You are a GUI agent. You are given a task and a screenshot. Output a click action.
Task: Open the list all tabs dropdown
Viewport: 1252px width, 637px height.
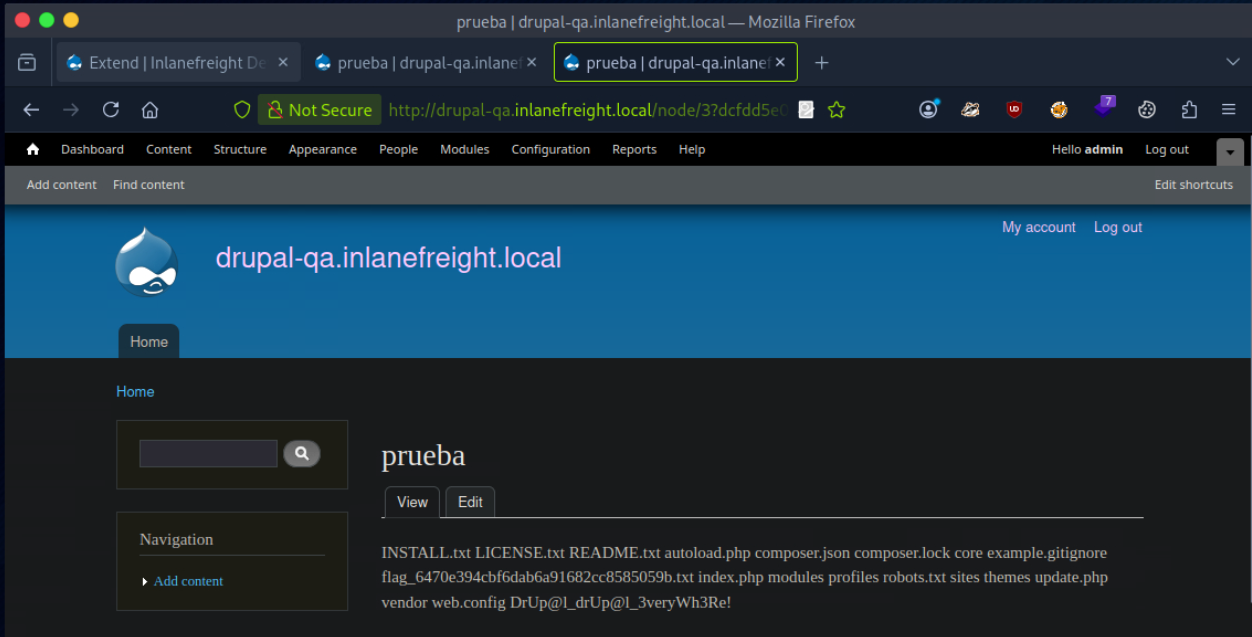click(x=1232, y=62)
